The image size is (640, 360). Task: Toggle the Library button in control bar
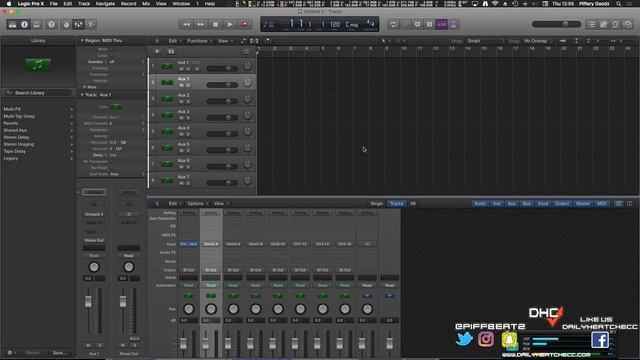12,24
